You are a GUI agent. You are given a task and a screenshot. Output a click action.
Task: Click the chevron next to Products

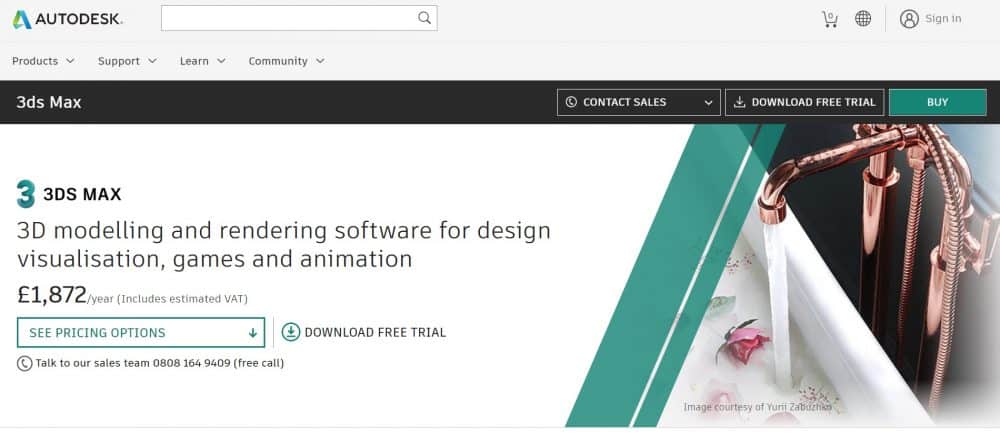coord(70,61)
